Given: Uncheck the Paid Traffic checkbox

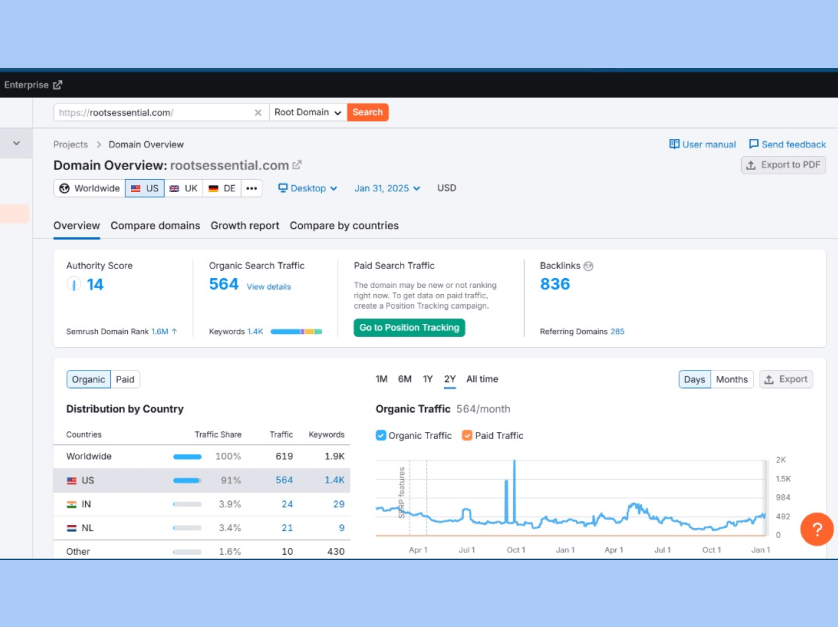Looking at the screenshot, I should (x=467, y=435).
